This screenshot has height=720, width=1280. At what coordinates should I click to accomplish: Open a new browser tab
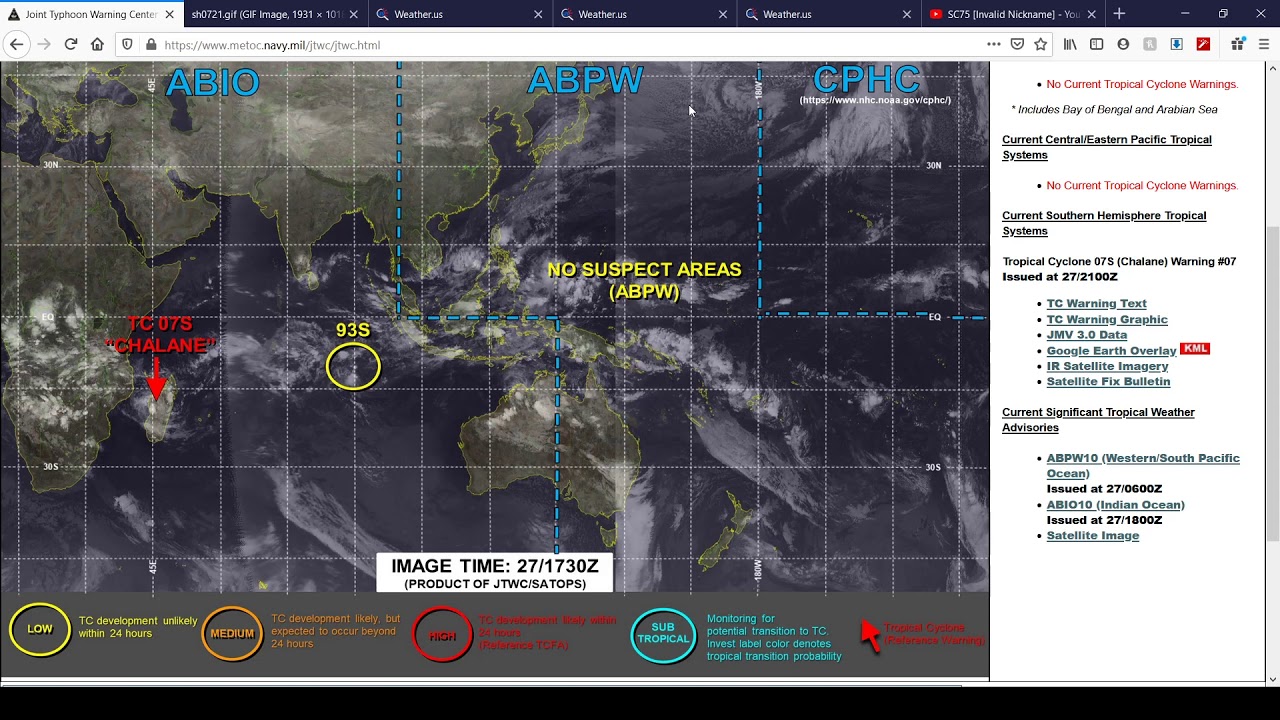click(1119, 14)
